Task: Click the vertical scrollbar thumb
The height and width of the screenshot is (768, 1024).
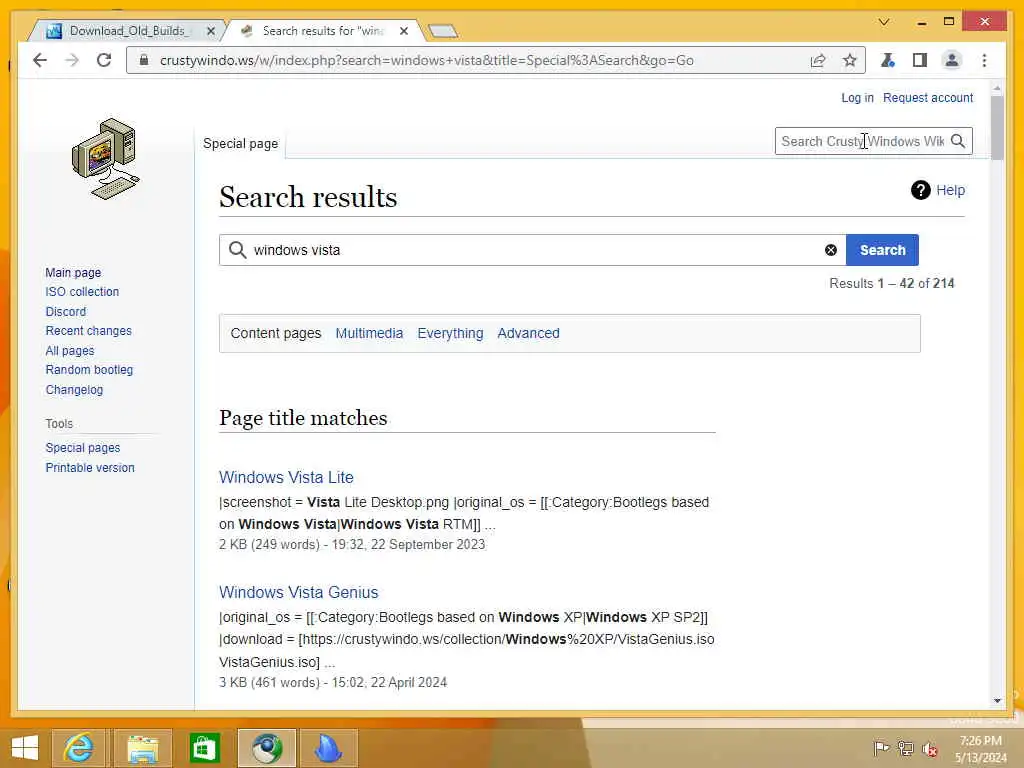Action: coord(997,127)
